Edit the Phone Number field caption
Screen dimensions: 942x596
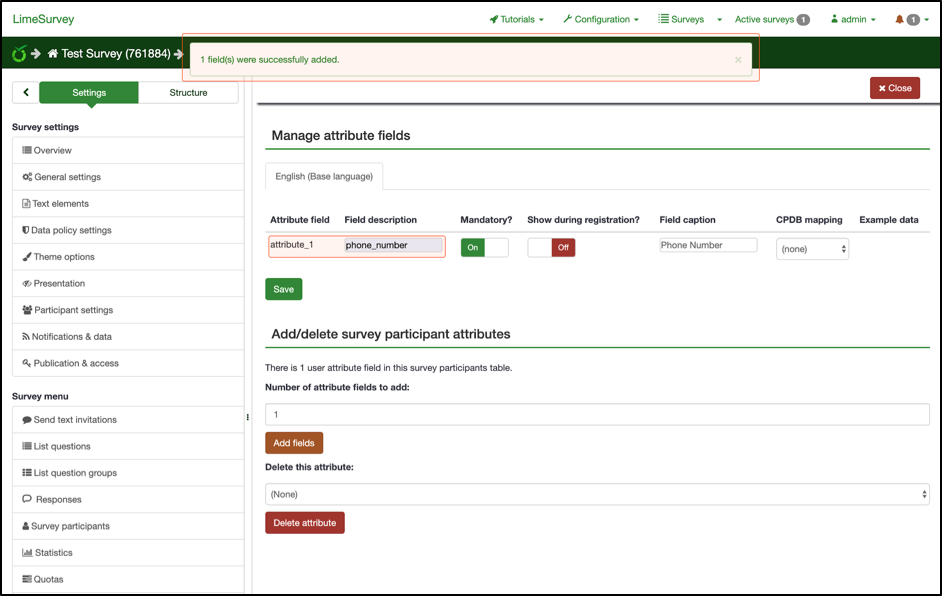[x=708, y=245]
